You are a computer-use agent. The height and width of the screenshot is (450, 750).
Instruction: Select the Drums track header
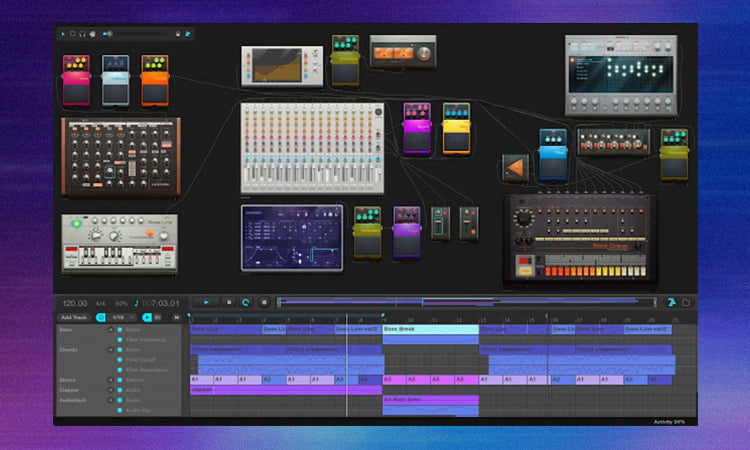(x=68, y=380)
